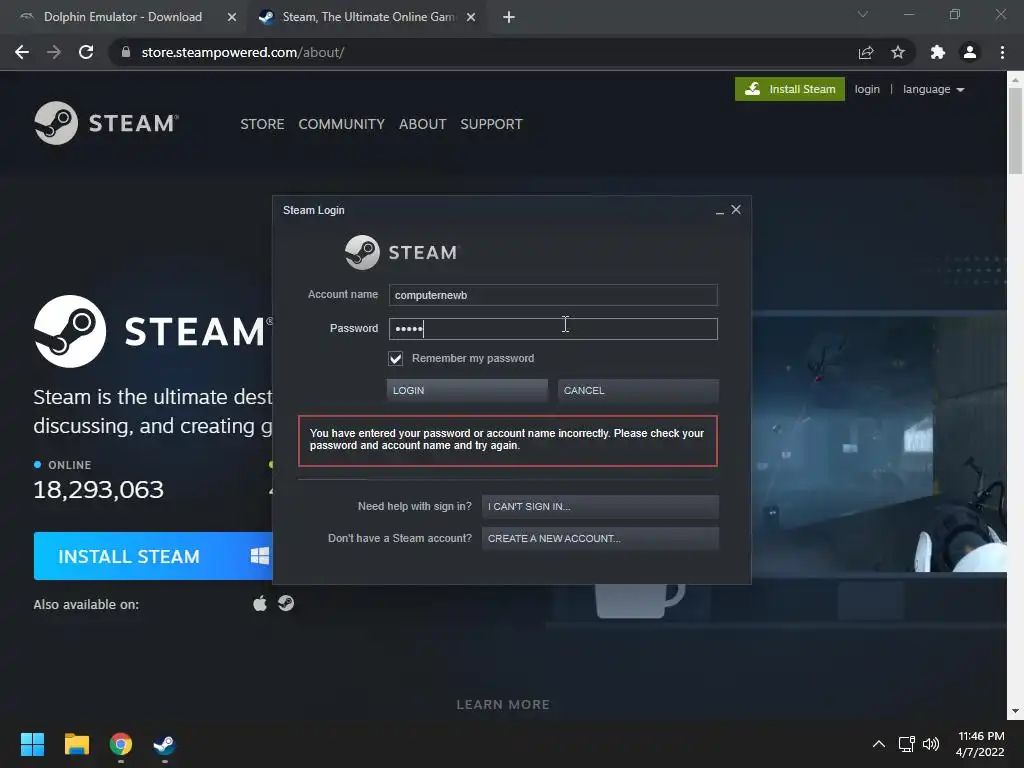The width and height of the screenshot is (1024, 768).
Task: Click the page vertical scrollbar thumb
Action: coord(1015,131)
